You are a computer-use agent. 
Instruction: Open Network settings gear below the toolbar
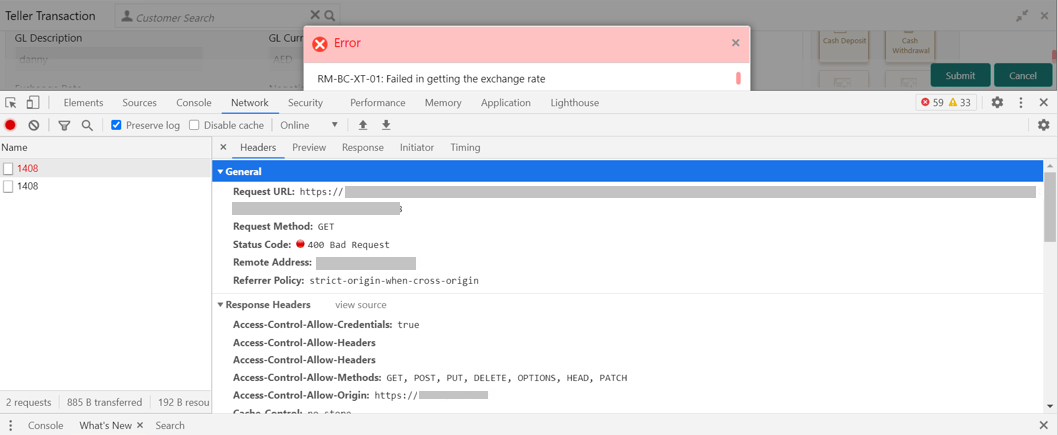pos(1043,125)
